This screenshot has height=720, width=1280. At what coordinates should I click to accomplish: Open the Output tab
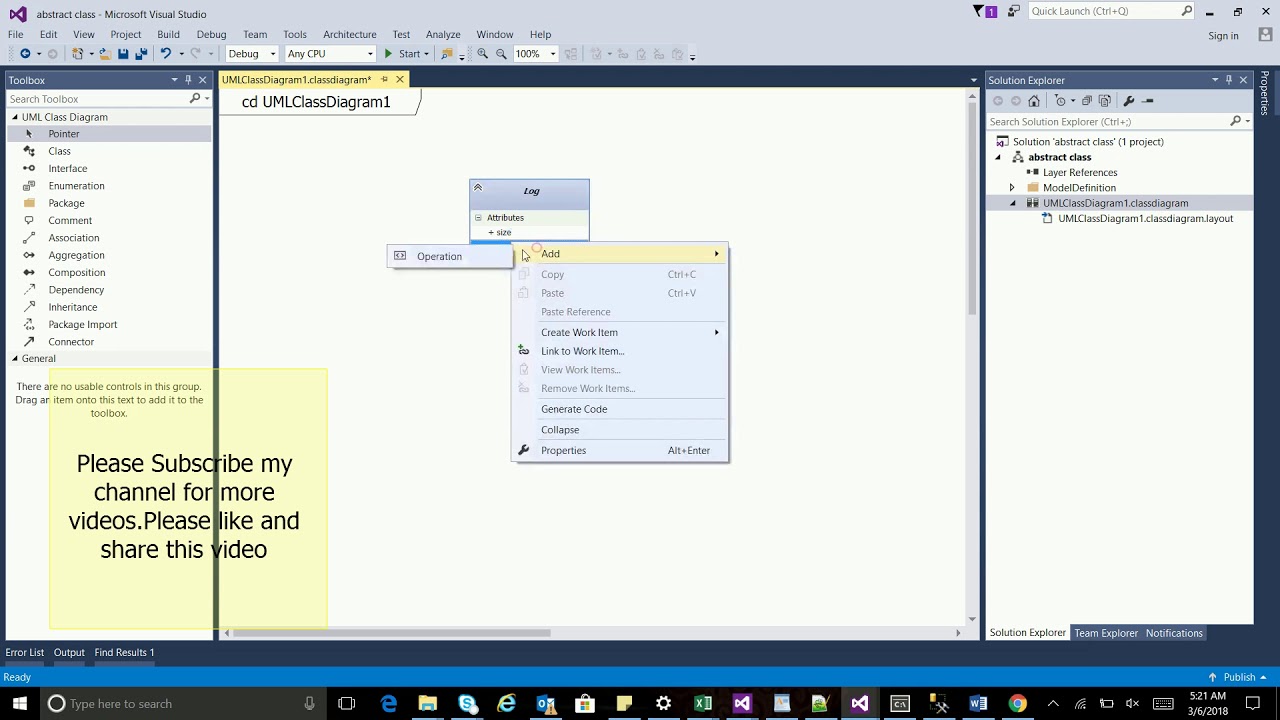pyautogui.click(x=69, y=653)
